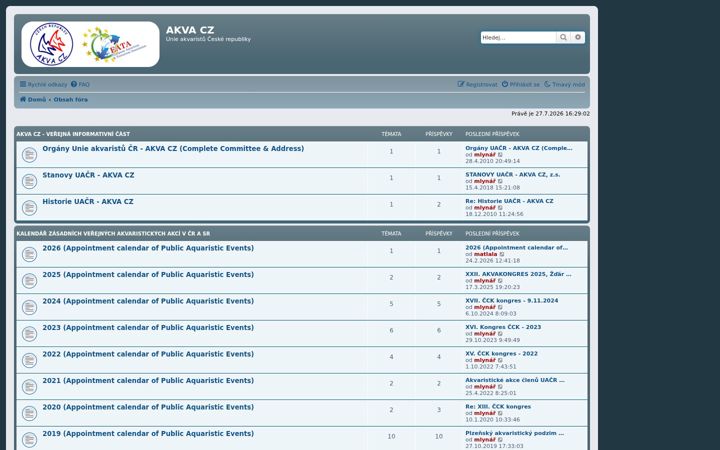
Task: Open 2019 Appointment calendar forum
Action: click(148, 433)
